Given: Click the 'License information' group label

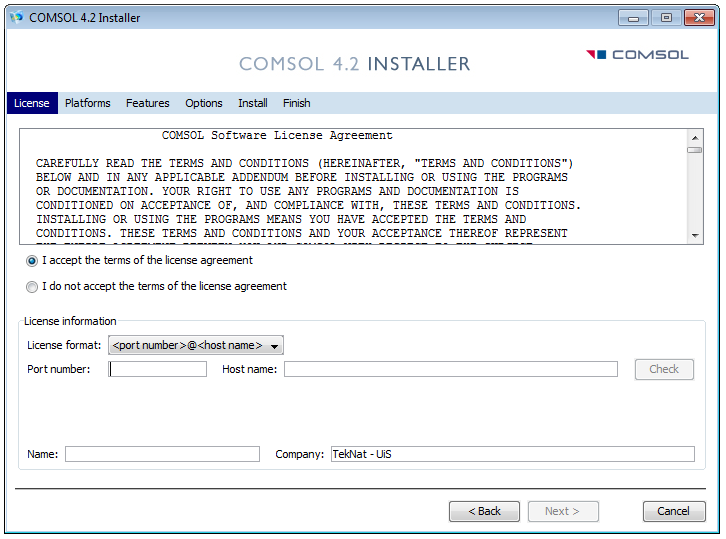Looking at the screenshot, I should coord(70,321).
